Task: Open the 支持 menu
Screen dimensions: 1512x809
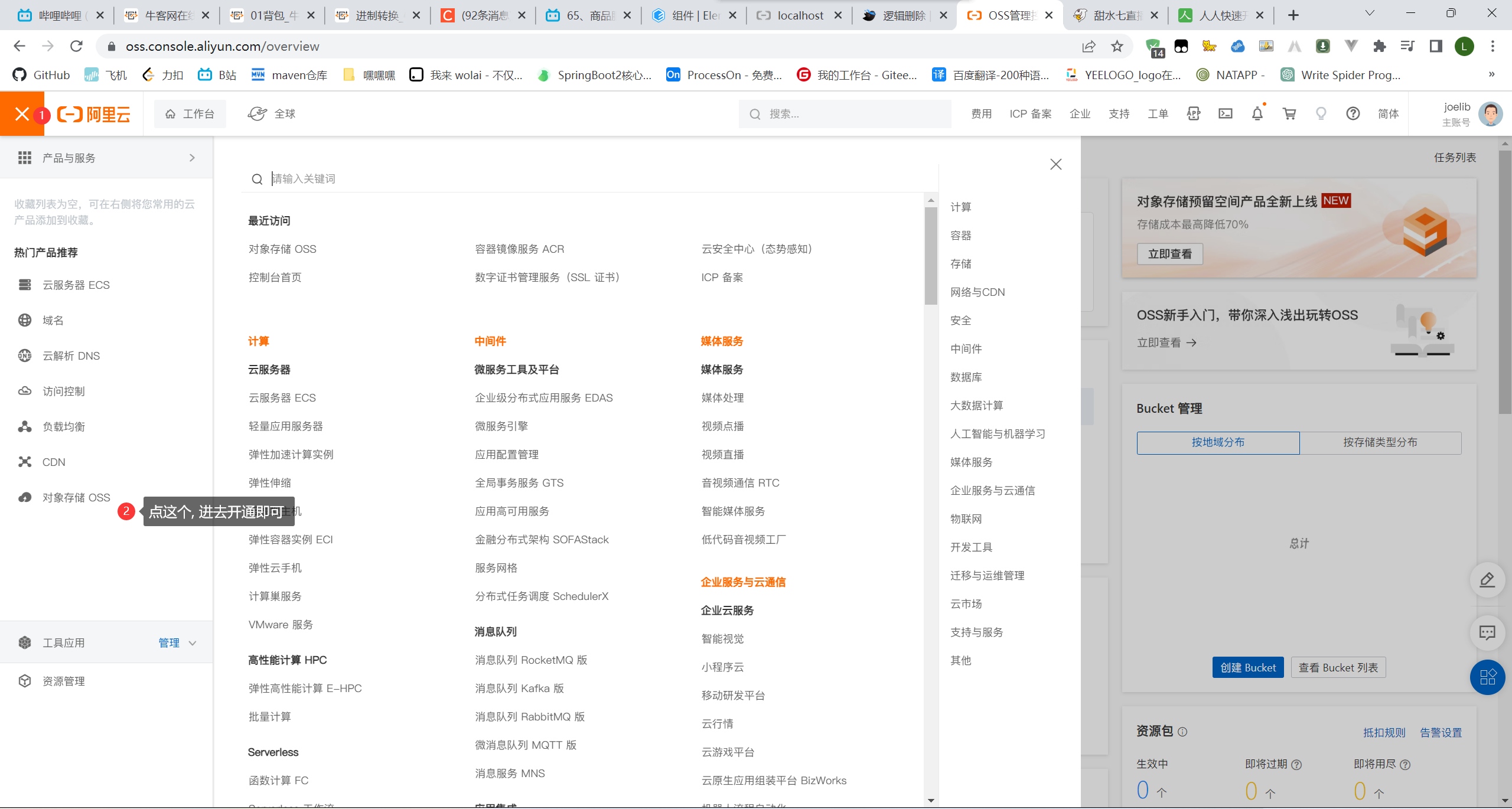Action: 1119,114
